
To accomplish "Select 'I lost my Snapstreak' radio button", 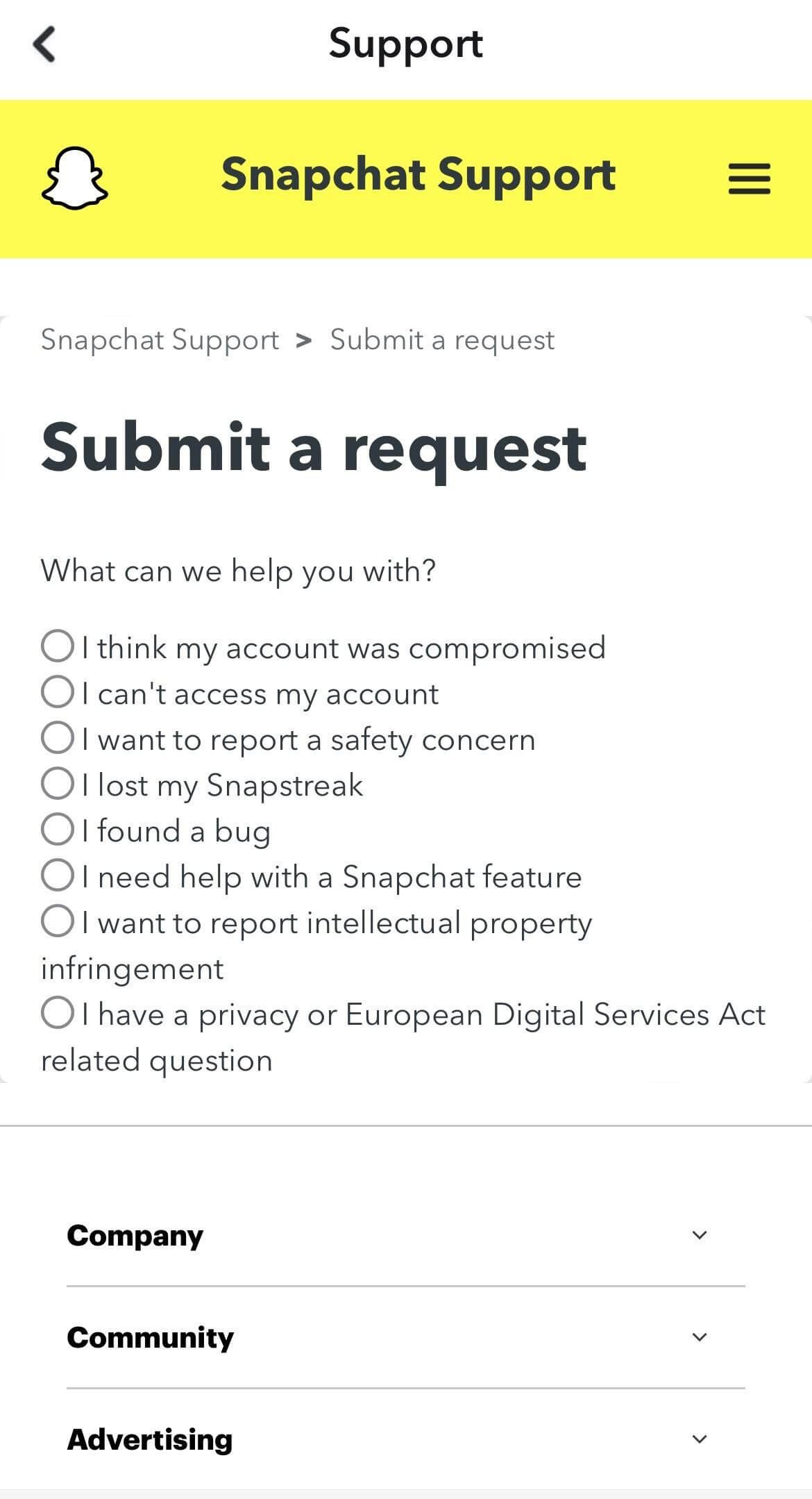I will point(58,784).
